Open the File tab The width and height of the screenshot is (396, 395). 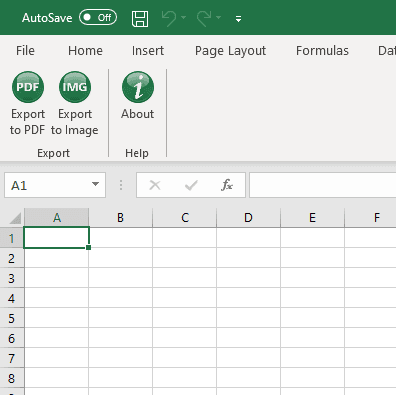tap(25, 51)
